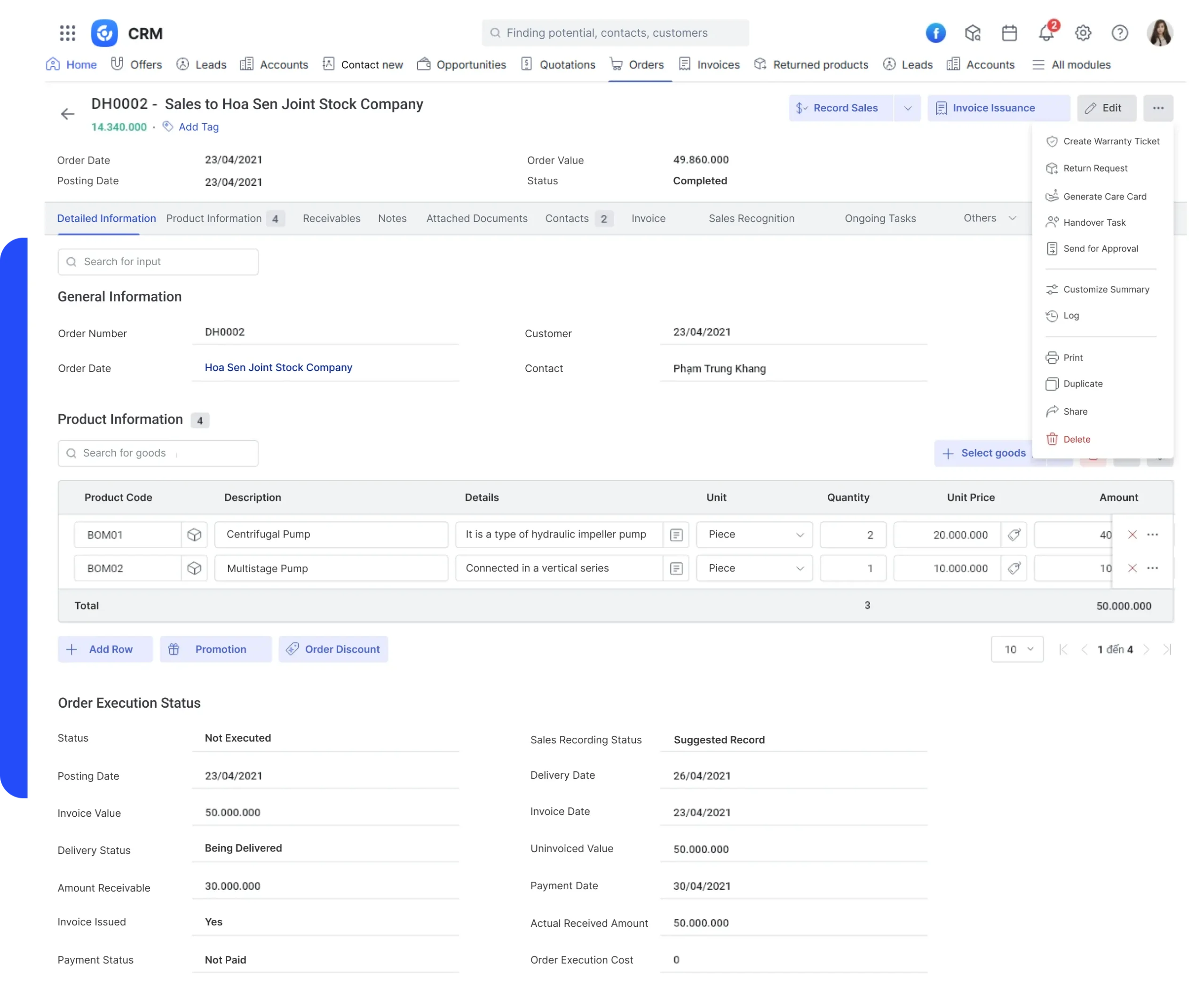Change unit using the Piece dropdown for BOM02
This screenshot has height=1003, width=1204.
pyautogui.click(x=800, y=568)
